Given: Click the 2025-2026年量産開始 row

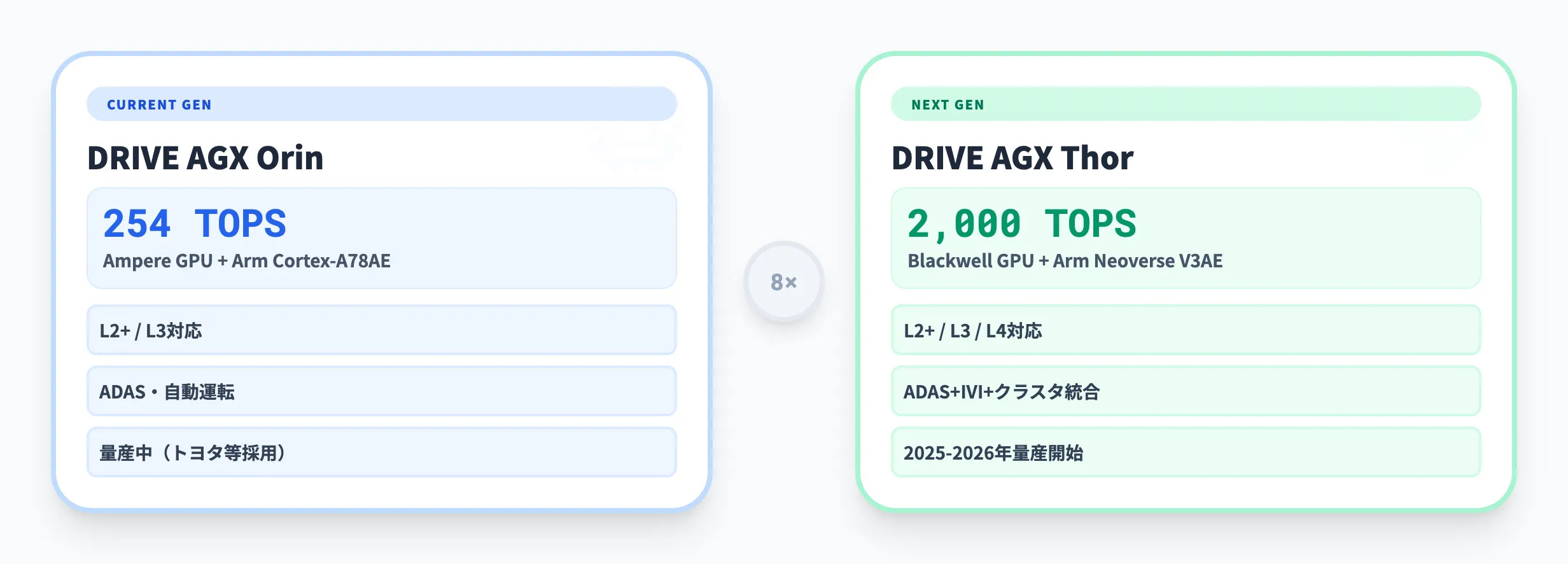Looking at the screenshot, I should [x=1186, y=453].
